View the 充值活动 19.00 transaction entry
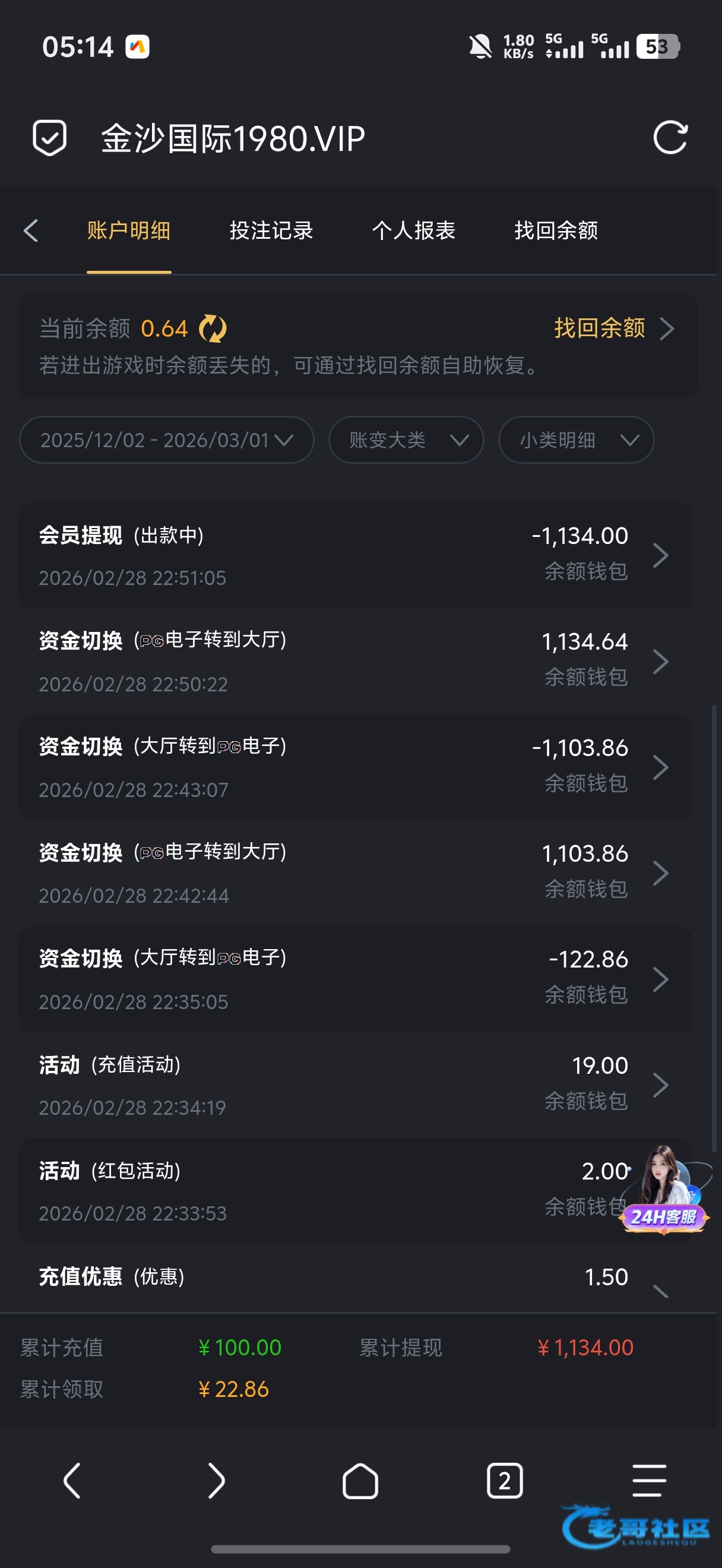This screenshot has height=1568, width=722. [355, 1085]
